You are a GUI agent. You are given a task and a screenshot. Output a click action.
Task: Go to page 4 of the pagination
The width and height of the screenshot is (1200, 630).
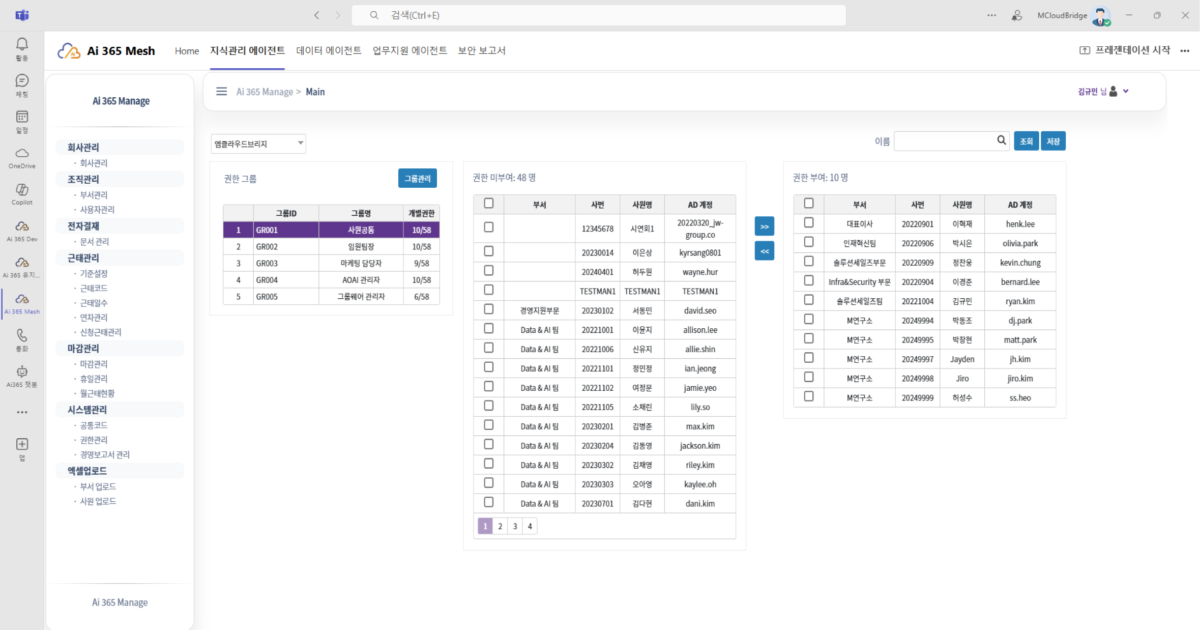coord(530,526)
